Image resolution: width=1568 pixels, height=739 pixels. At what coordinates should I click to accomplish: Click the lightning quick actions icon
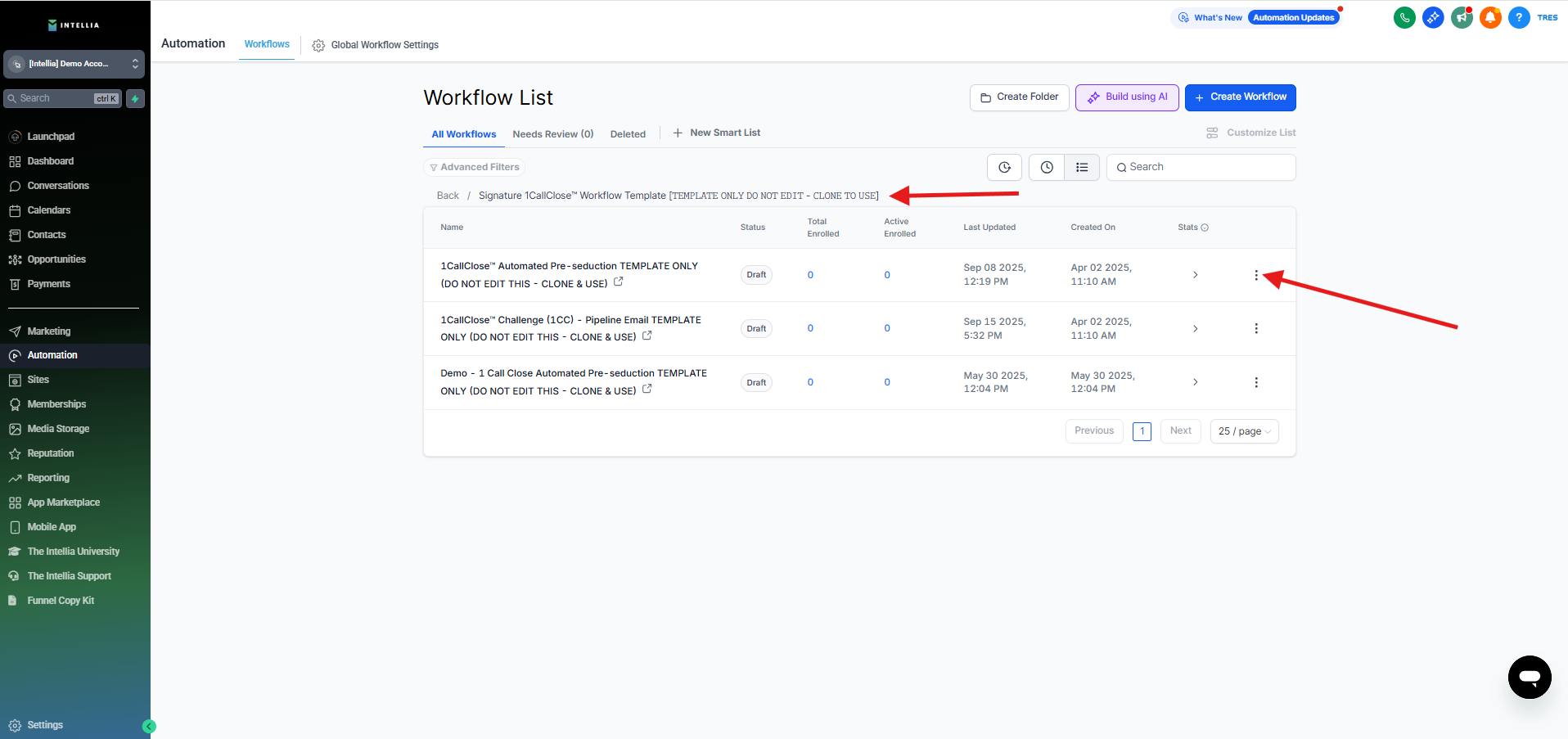(x=135, y=98)
